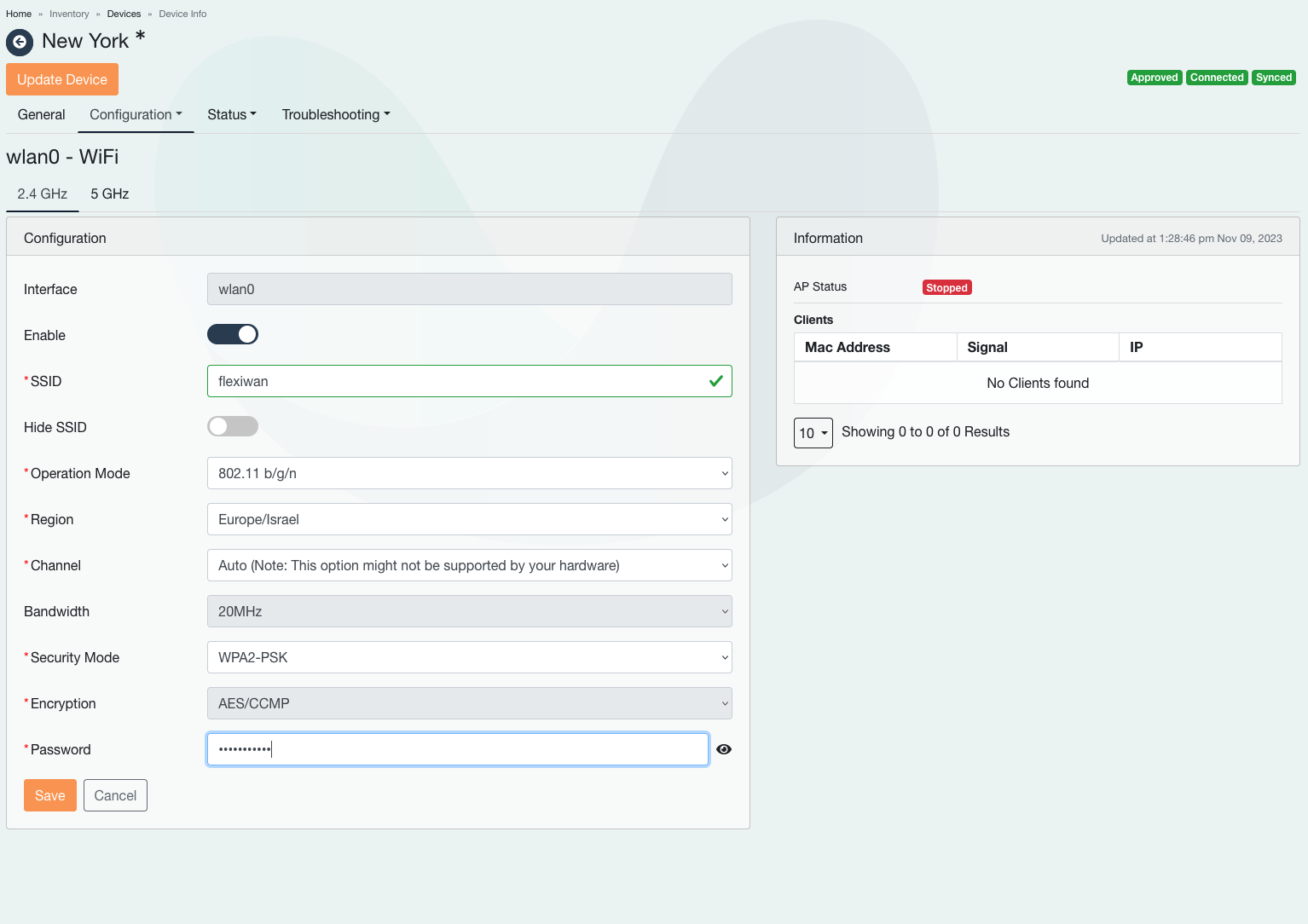Choose a Security Mode from dropdown
The height and width of the screenshot is (924, 1308).
point(469,657)
